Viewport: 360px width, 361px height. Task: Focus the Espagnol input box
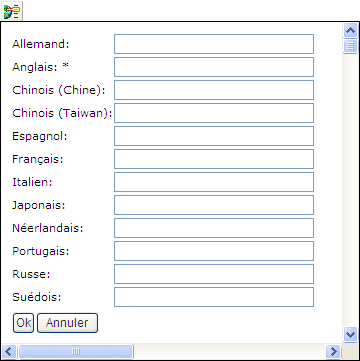tap(214, 136)
